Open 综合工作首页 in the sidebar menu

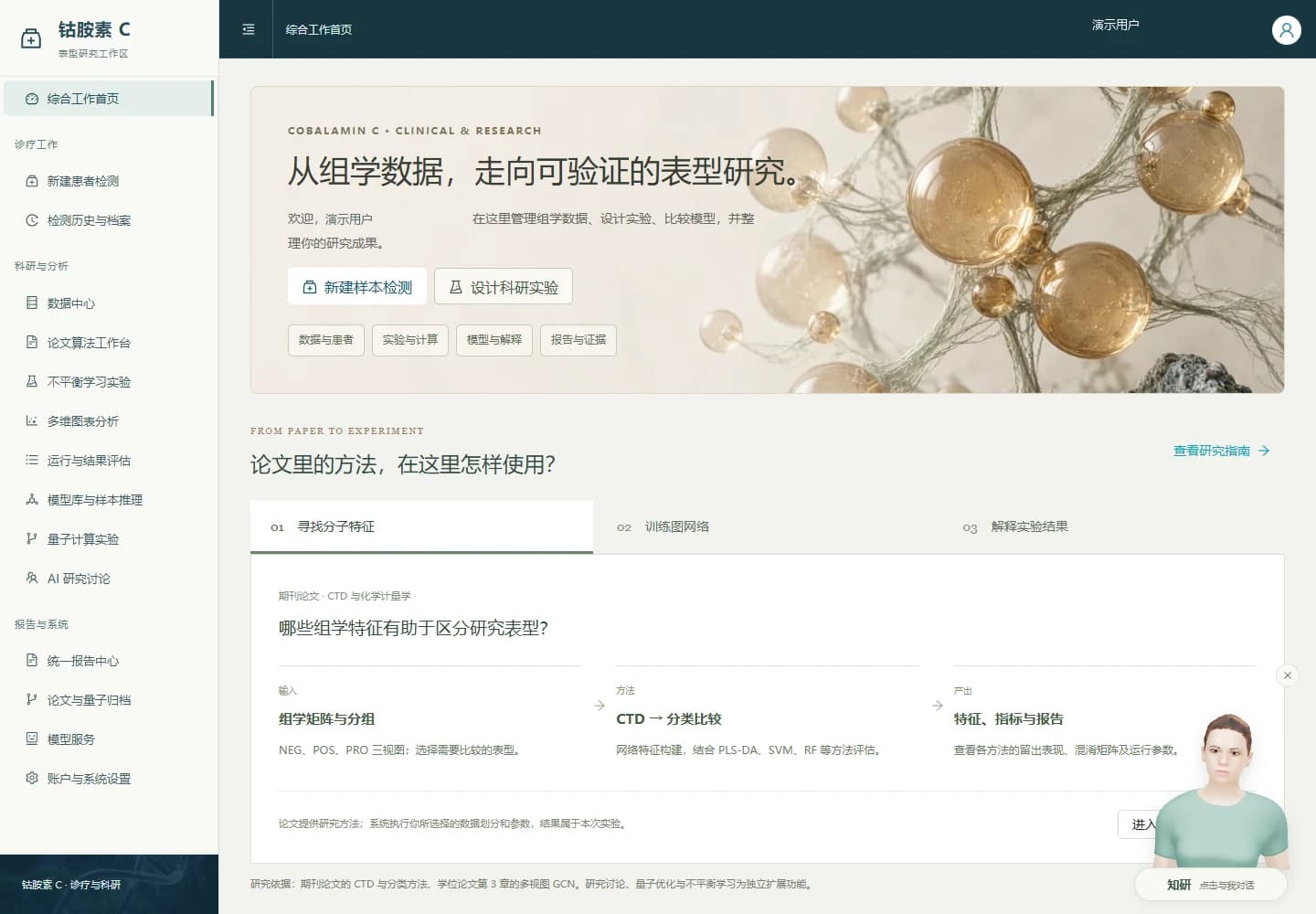pos(109,99)
